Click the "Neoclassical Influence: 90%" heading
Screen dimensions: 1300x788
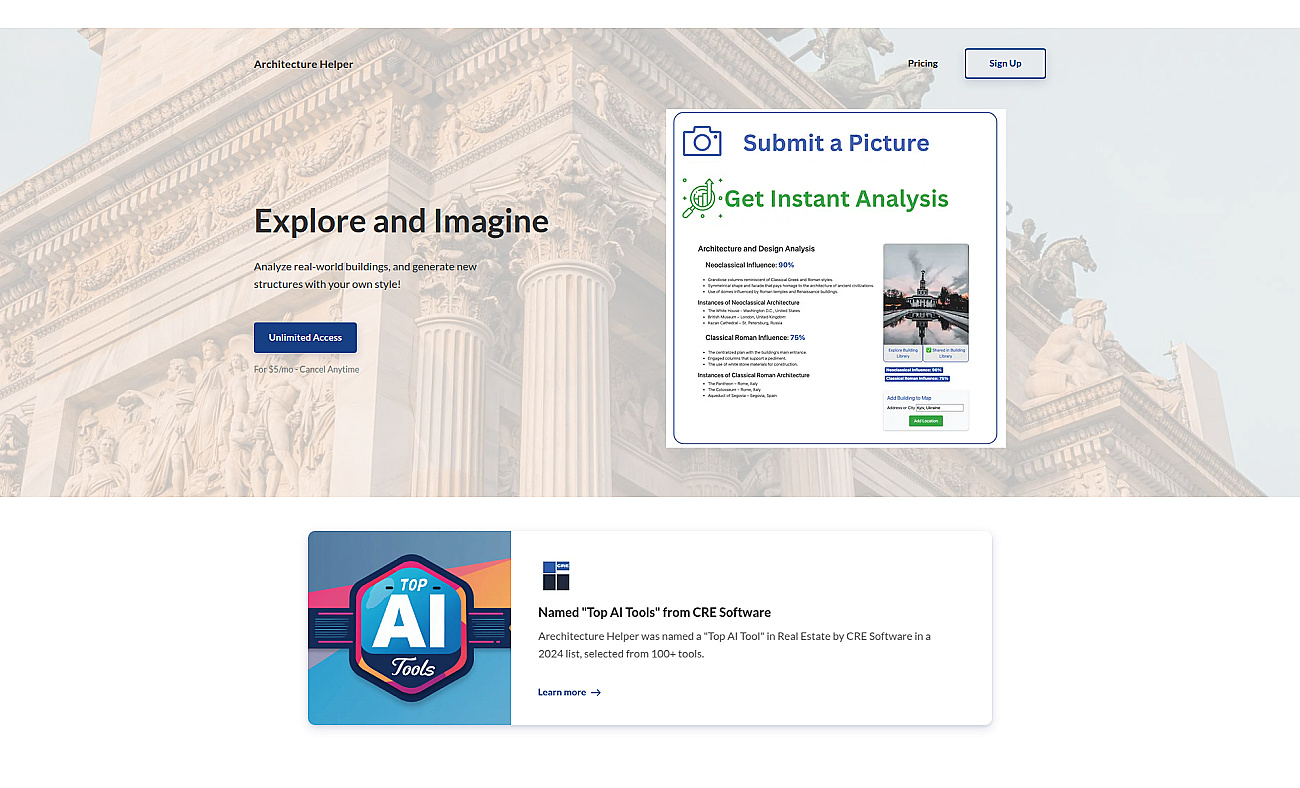pyautogui.click(x=749, y=265)
